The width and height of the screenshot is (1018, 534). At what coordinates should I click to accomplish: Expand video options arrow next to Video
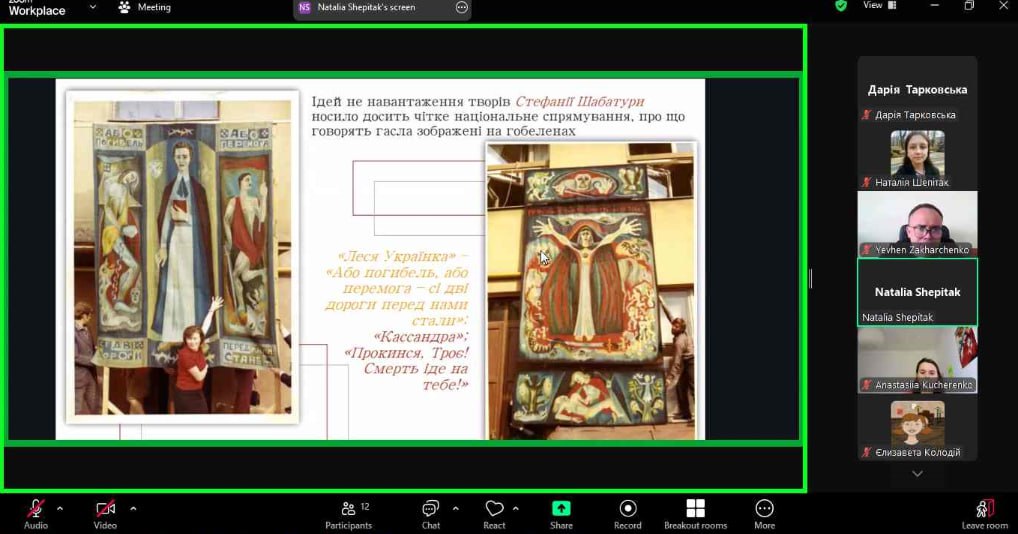(x=133, y=508)
